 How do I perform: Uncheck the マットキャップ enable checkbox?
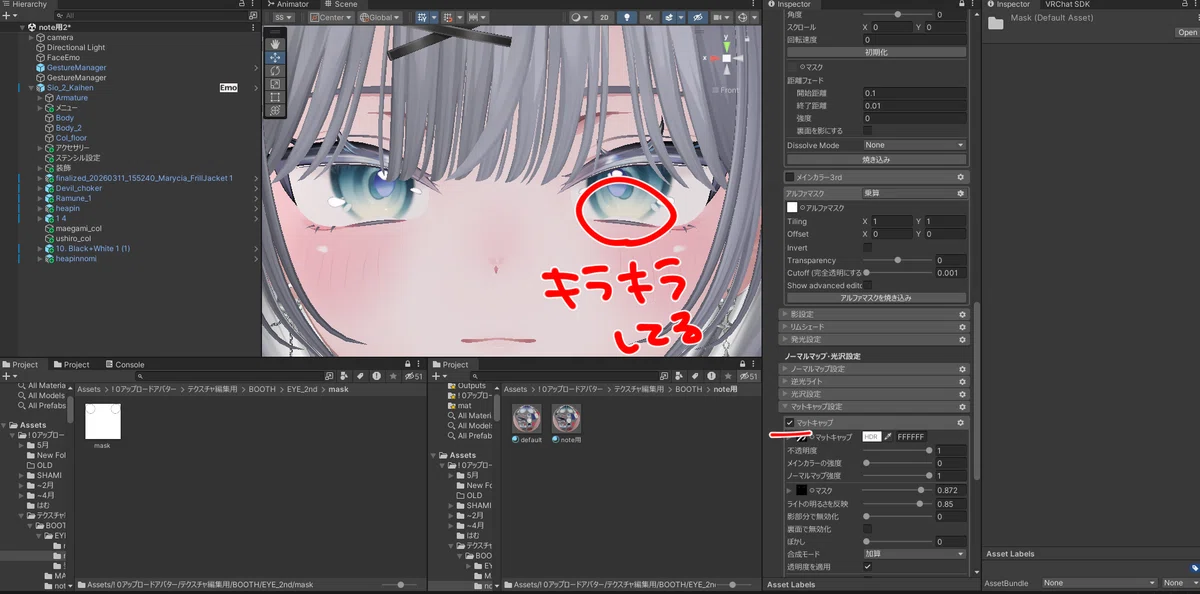click(790, 423)
